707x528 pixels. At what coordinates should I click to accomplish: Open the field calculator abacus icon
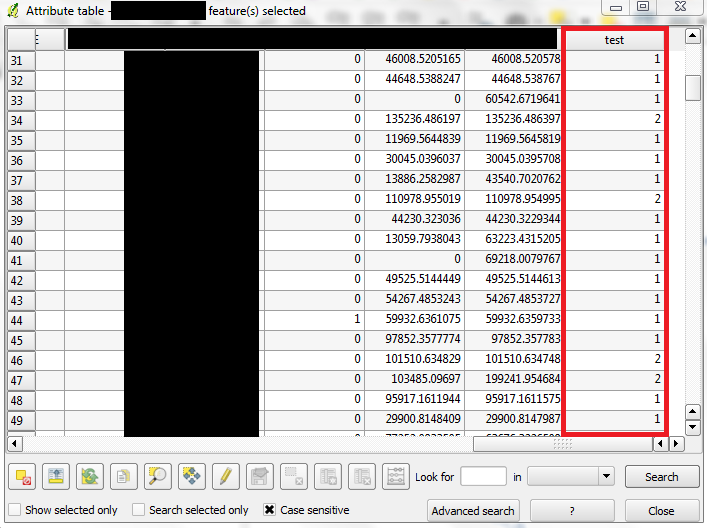[395, 477]
